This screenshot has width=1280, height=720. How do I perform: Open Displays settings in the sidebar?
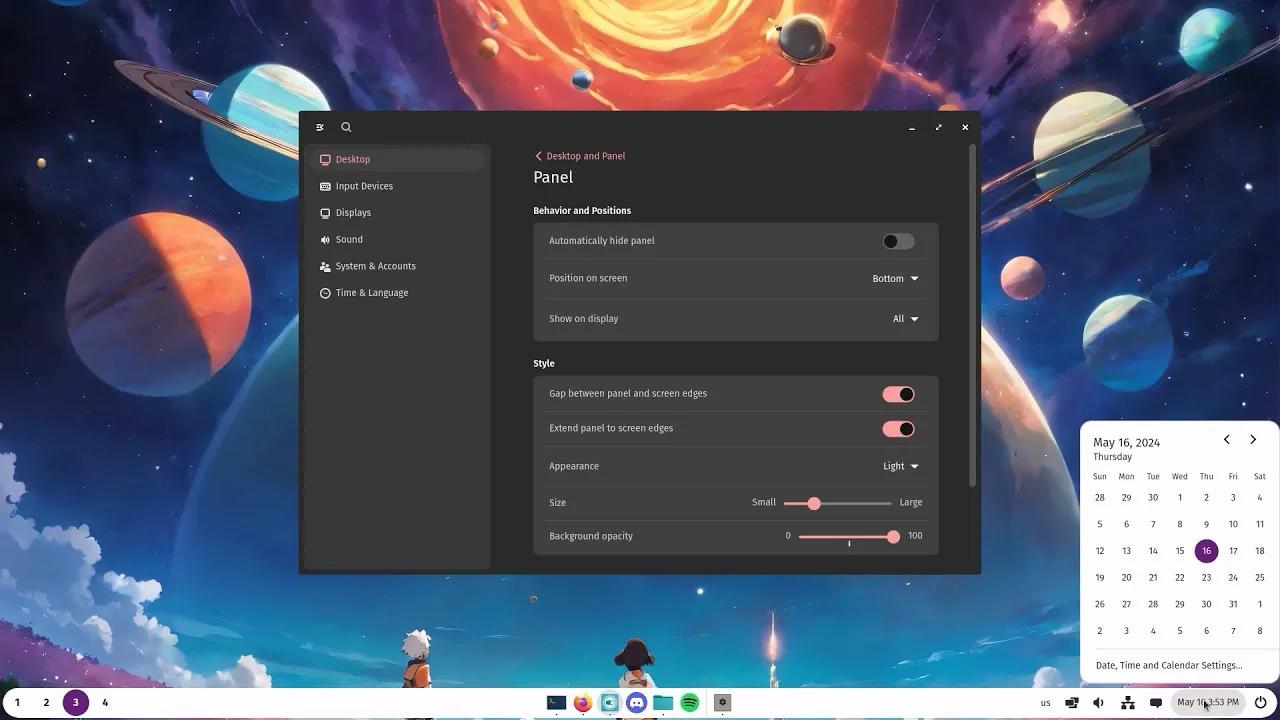(x=353, y=212)
